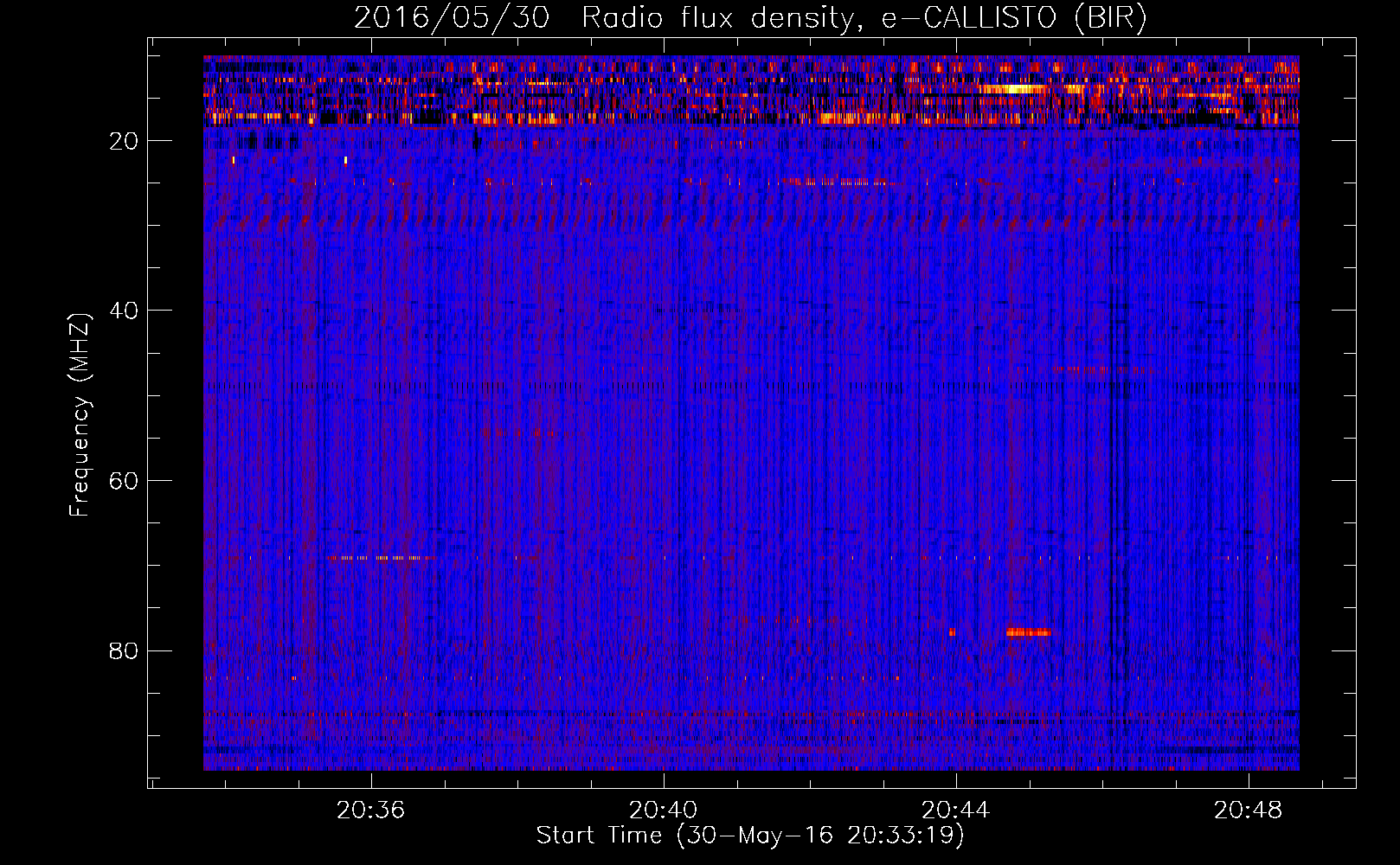The image size is (1400, 865).
Task: Click the 20:40 time tick label
Action: pos(664,810)
